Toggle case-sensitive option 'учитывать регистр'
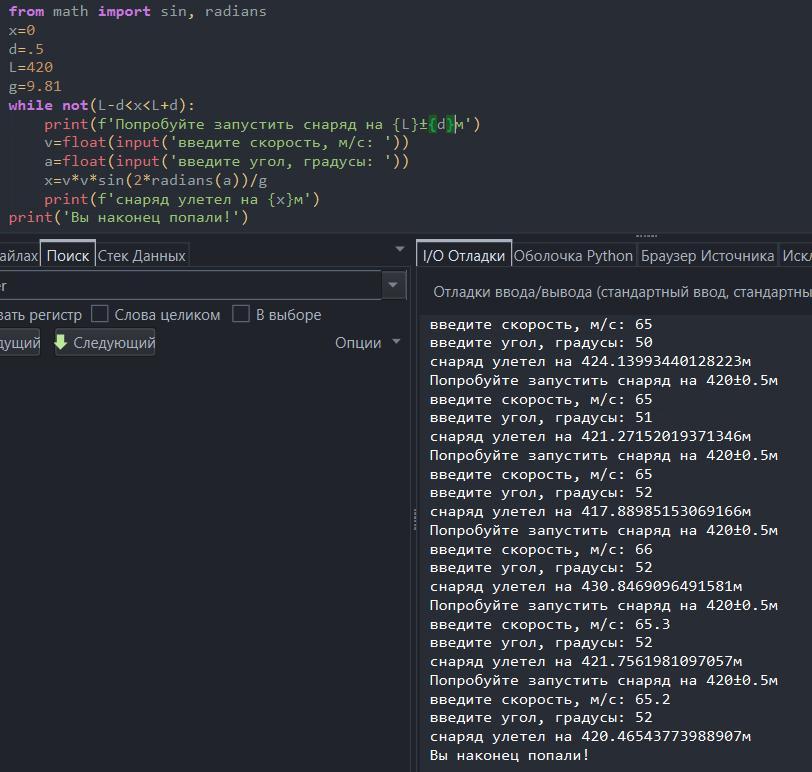 (x=40, y=314)
